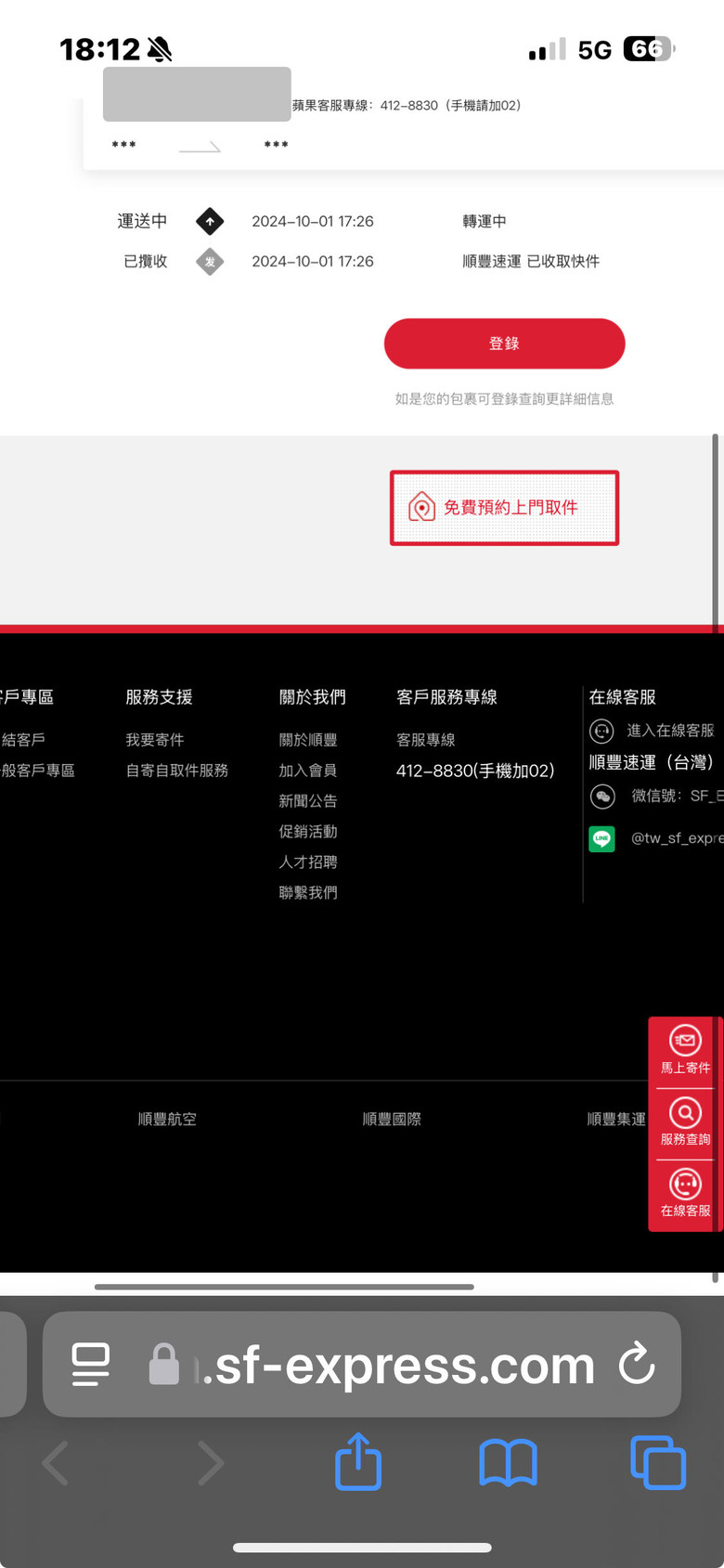Screen dimensions: 724x1568
Task: Tap the 順豐速運(台灣) text
Action: point(652,762)
